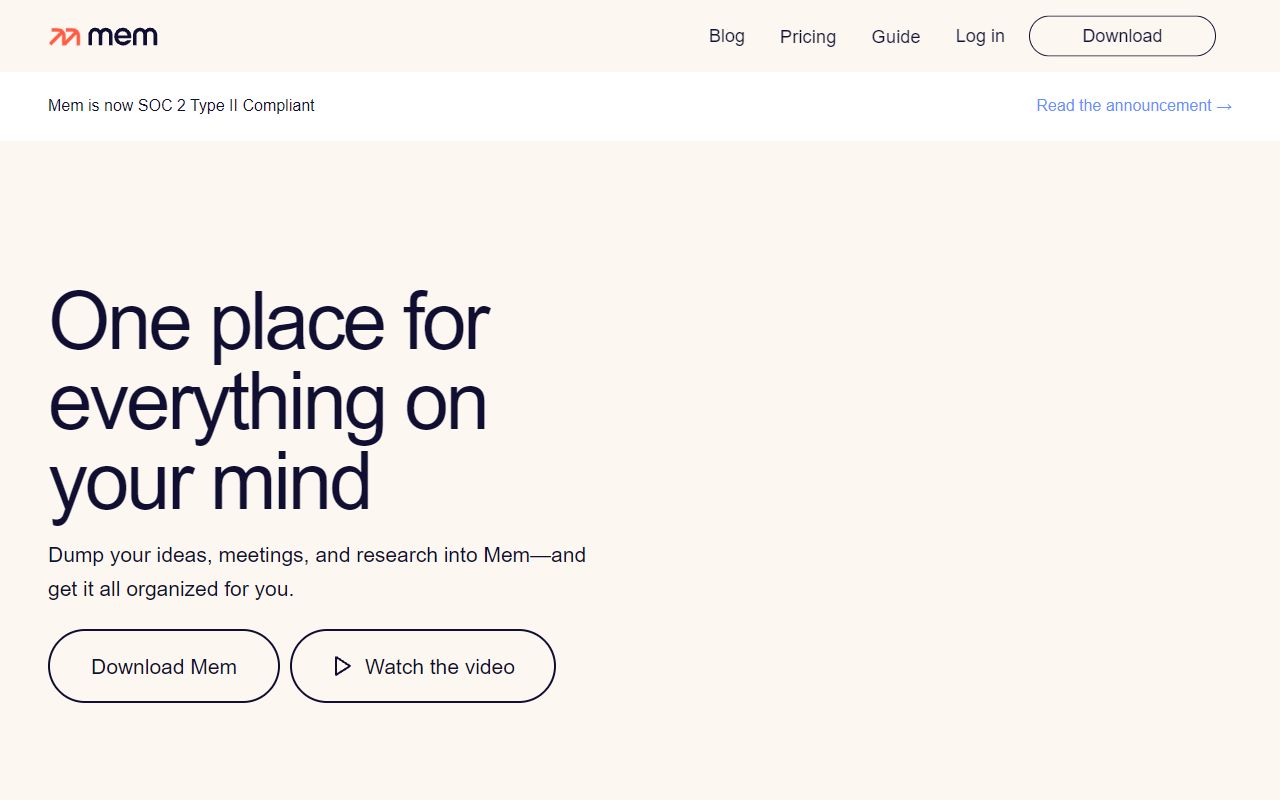Image resolution: width=1280 pixels, height=800 pixels.
Task: Navigate to Pricing from the top navigation
Action: point(808,36)
